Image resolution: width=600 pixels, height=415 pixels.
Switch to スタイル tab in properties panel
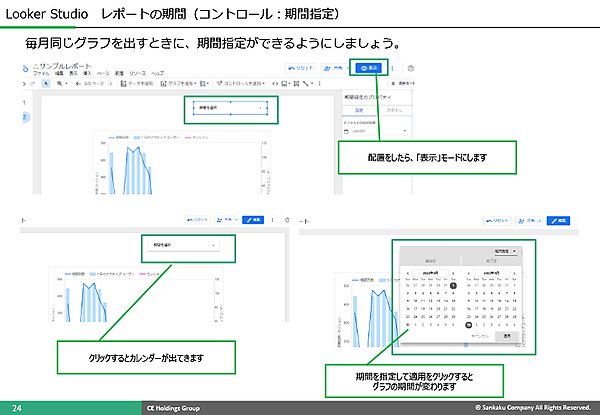[394, 110]
